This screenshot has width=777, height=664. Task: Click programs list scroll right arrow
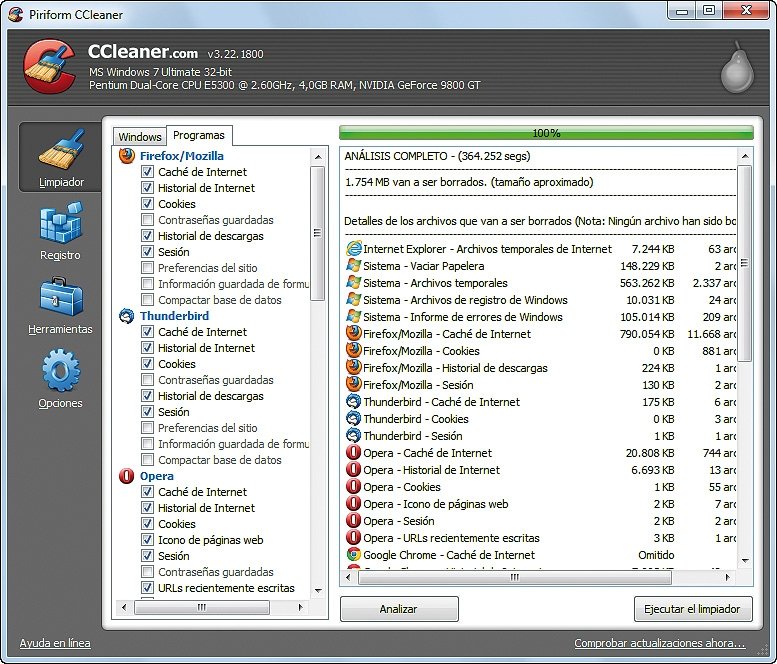tap(300, 608)
